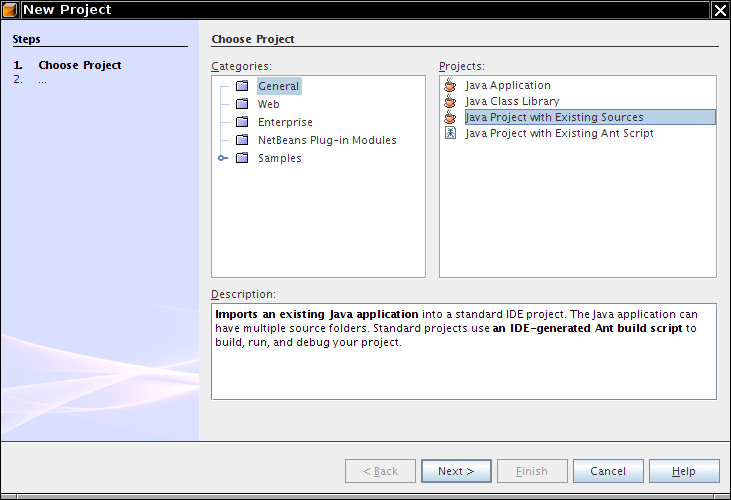Select the Web category
Image resolution: width=731 pixels, height=500 pixels.
point(269,104)
